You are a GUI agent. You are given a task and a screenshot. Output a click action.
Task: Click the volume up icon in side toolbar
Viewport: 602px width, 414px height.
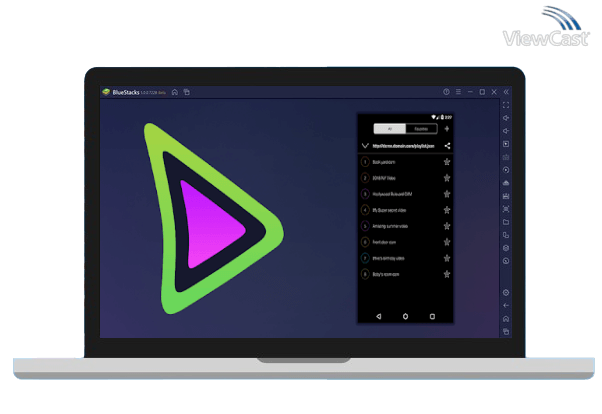[506, 118]
